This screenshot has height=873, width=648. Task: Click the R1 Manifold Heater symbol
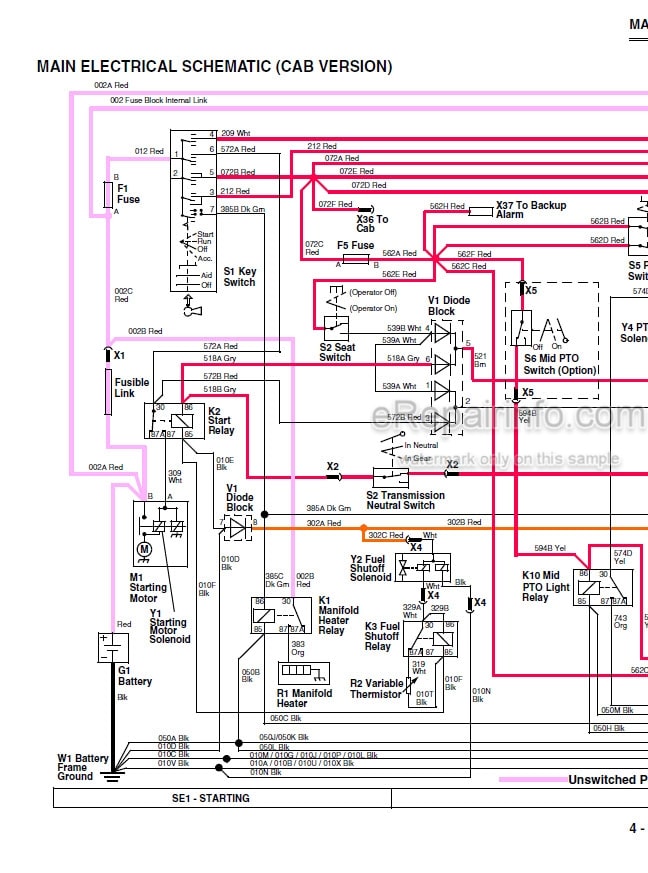[x=304, y=673]
